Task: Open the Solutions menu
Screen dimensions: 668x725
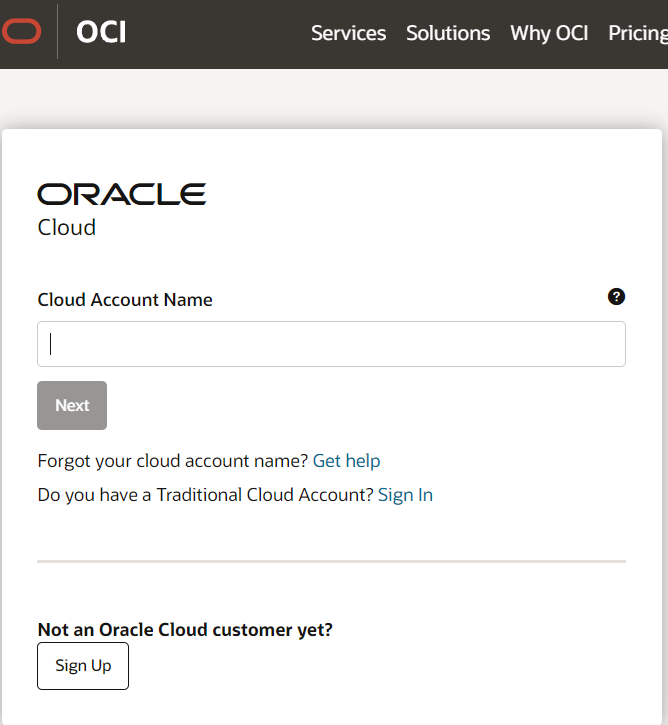Action: pyautogui.click(x=448, y=33)
